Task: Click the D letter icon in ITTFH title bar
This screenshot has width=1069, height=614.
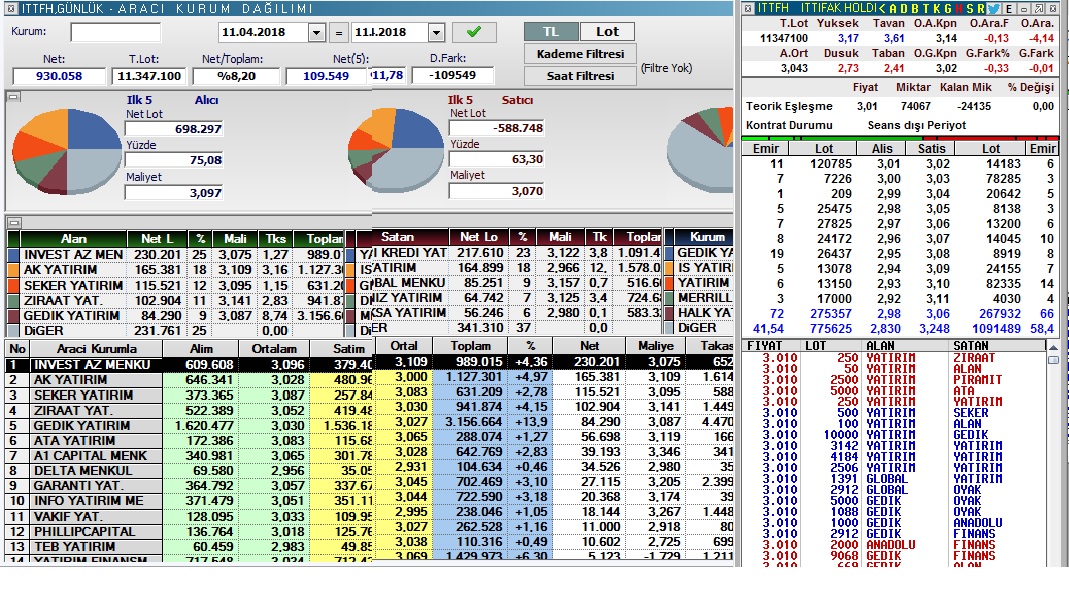Action: tap(904, 9)
